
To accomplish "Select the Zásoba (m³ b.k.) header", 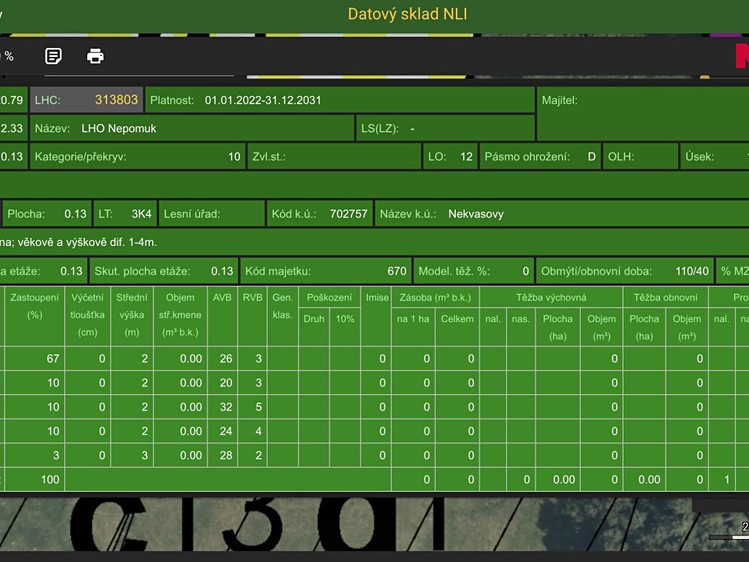I will pyautogui.click(x=435, y=297).
